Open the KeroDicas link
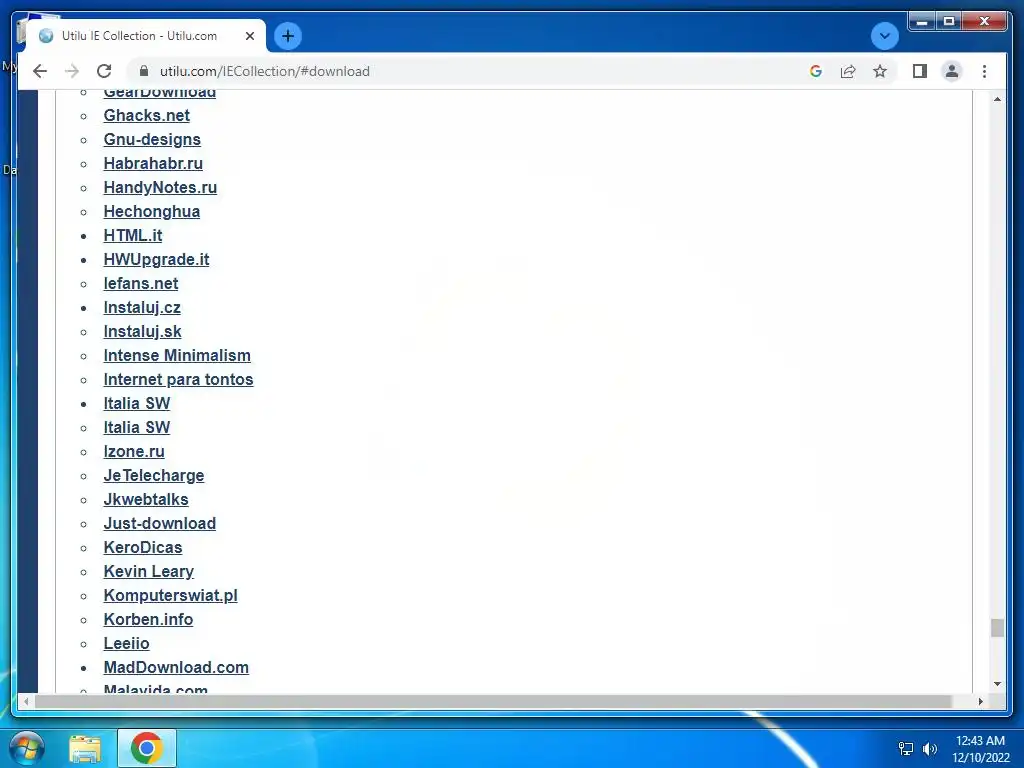The image size is (1024, 768). point(142,548)
